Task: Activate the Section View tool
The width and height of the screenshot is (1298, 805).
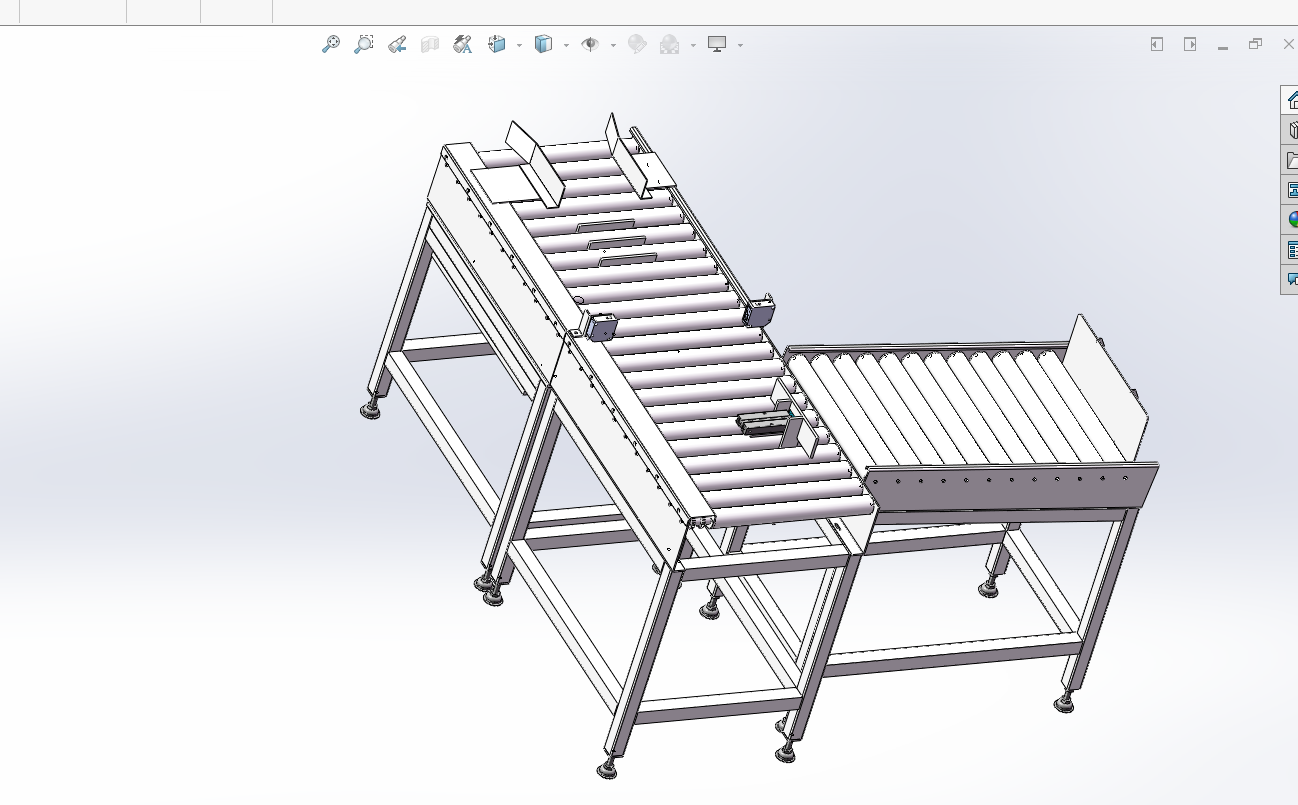Action: tap(430, 44)
